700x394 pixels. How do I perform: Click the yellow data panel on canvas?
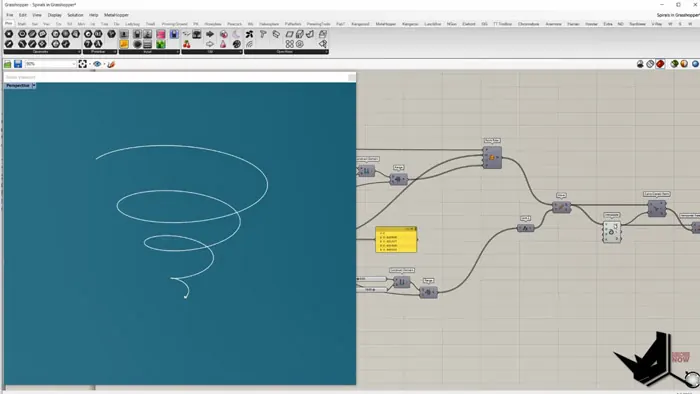click(396, 240)
